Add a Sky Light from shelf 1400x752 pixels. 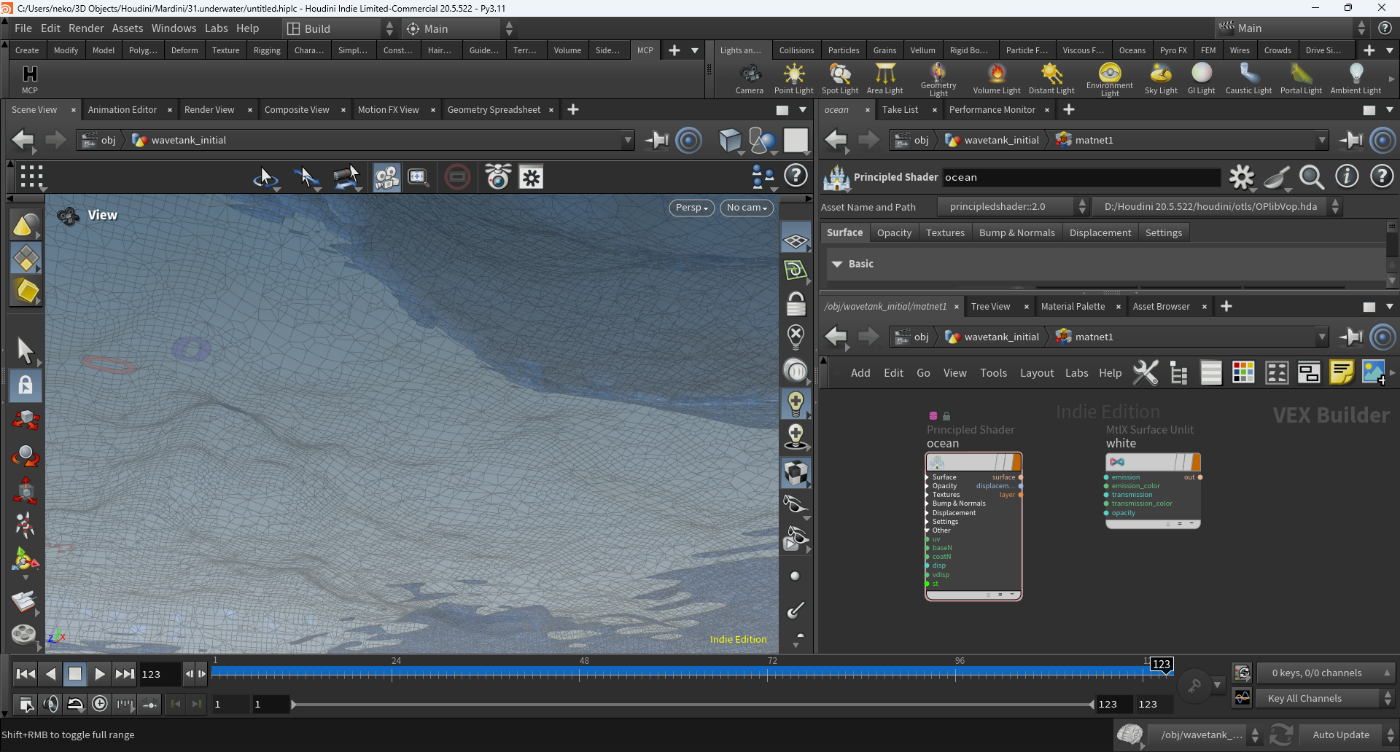pyautogui.click(x=1161, y=78)
